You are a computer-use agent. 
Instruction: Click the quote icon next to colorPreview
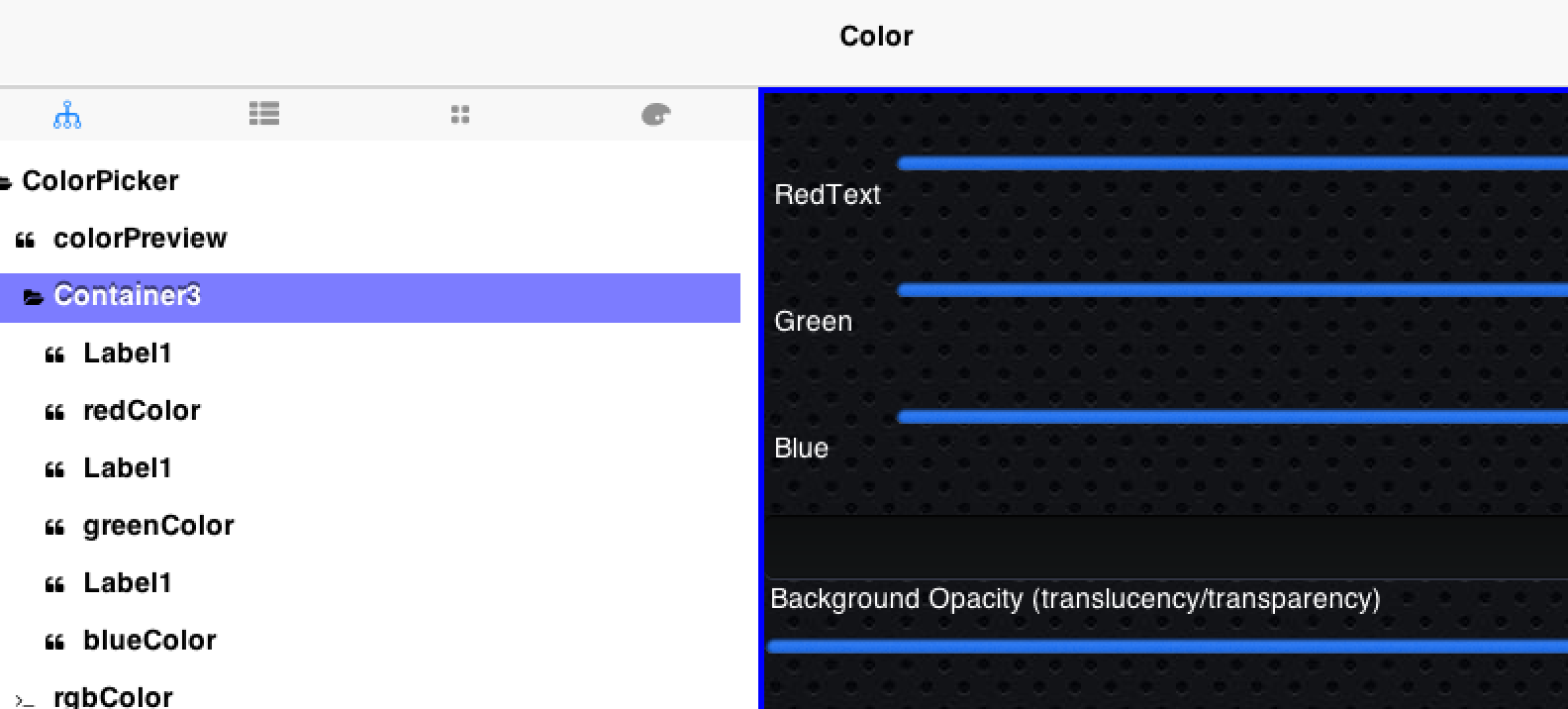25,238
